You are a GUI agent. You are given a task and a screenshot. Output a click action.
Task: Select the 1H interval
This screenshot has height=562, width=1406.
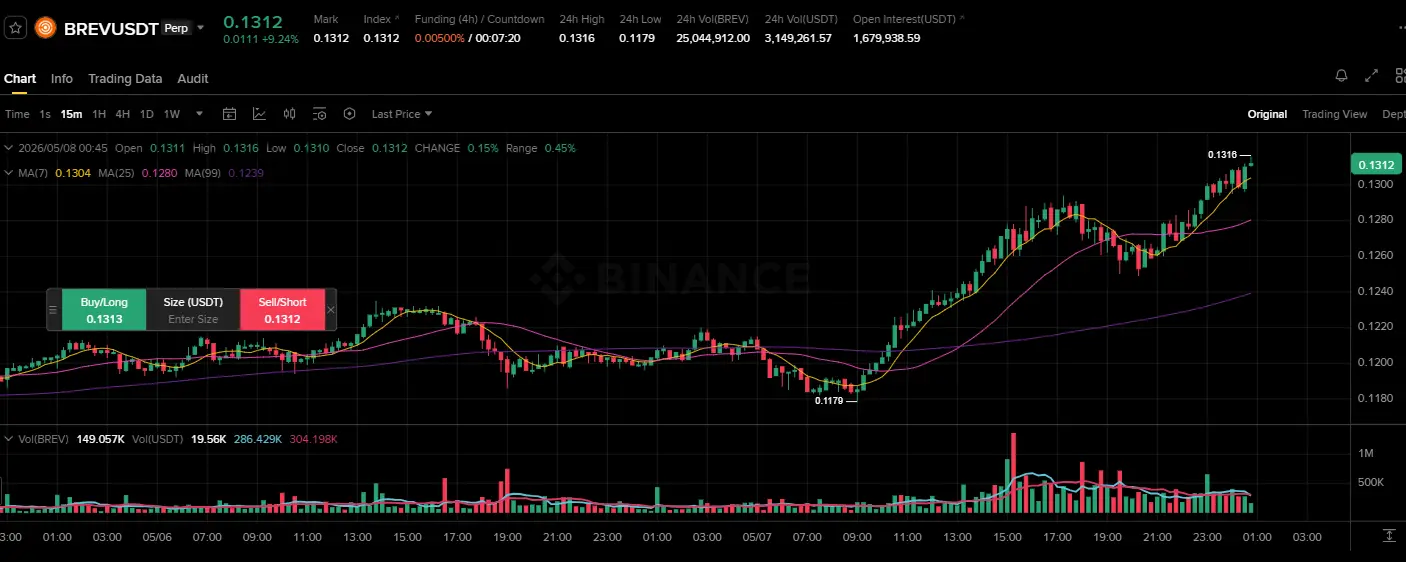tap(99, 114)
